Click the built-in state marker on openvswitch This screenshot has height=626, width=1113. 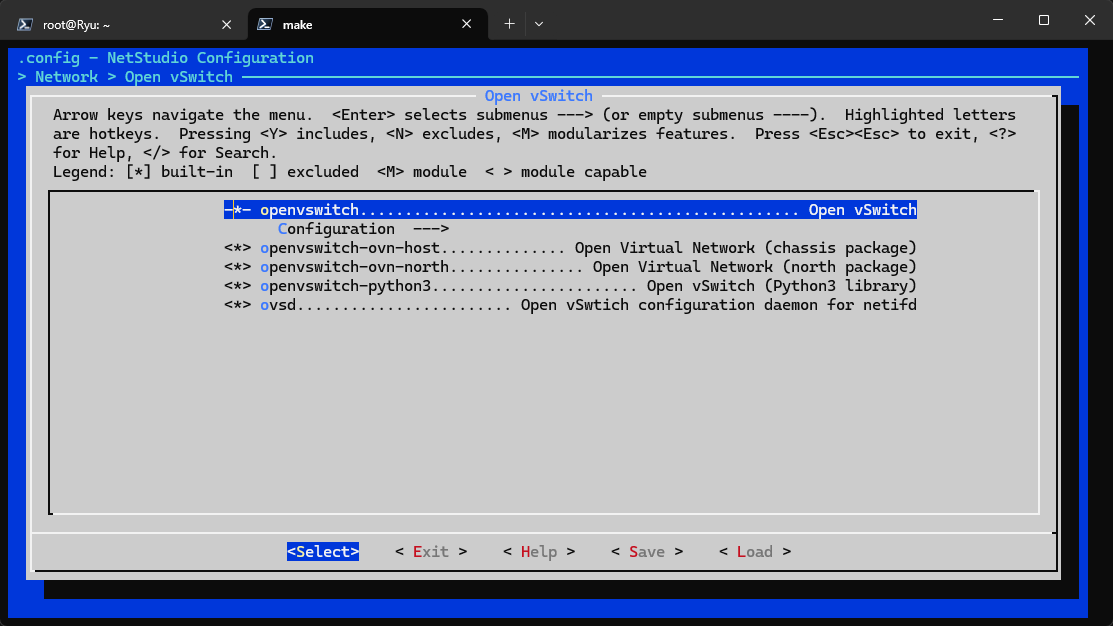[x=238, y=210]
